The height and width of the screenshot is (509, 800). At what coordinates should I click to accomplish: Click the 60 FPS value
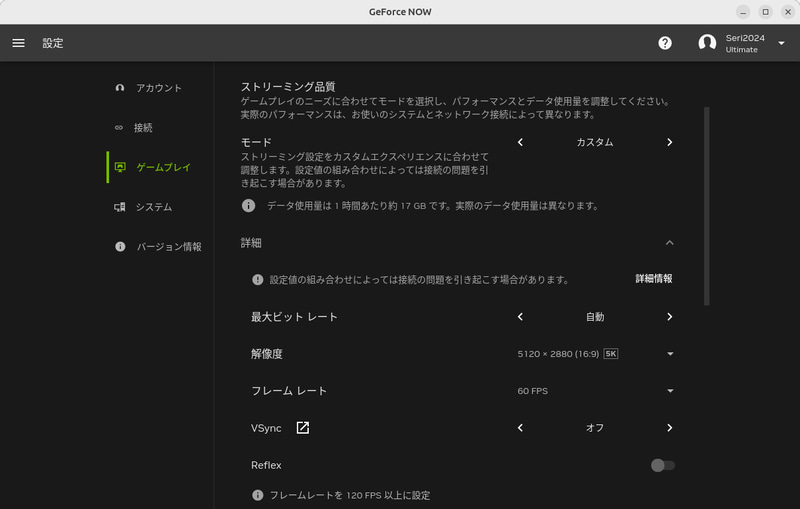[533, 391]
